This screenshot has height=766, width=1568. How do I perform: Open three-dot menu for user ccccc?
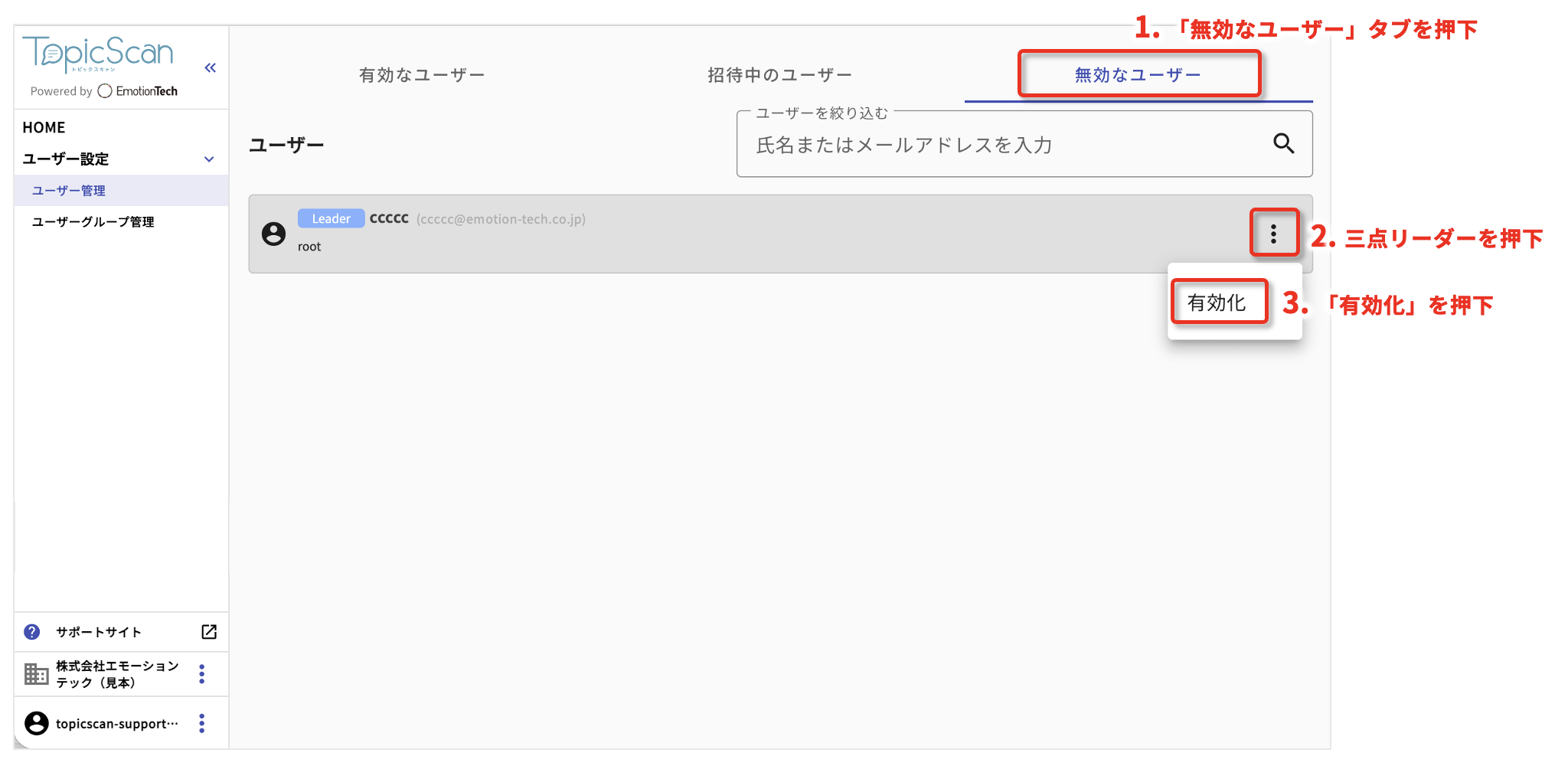tap(1273, 234)
